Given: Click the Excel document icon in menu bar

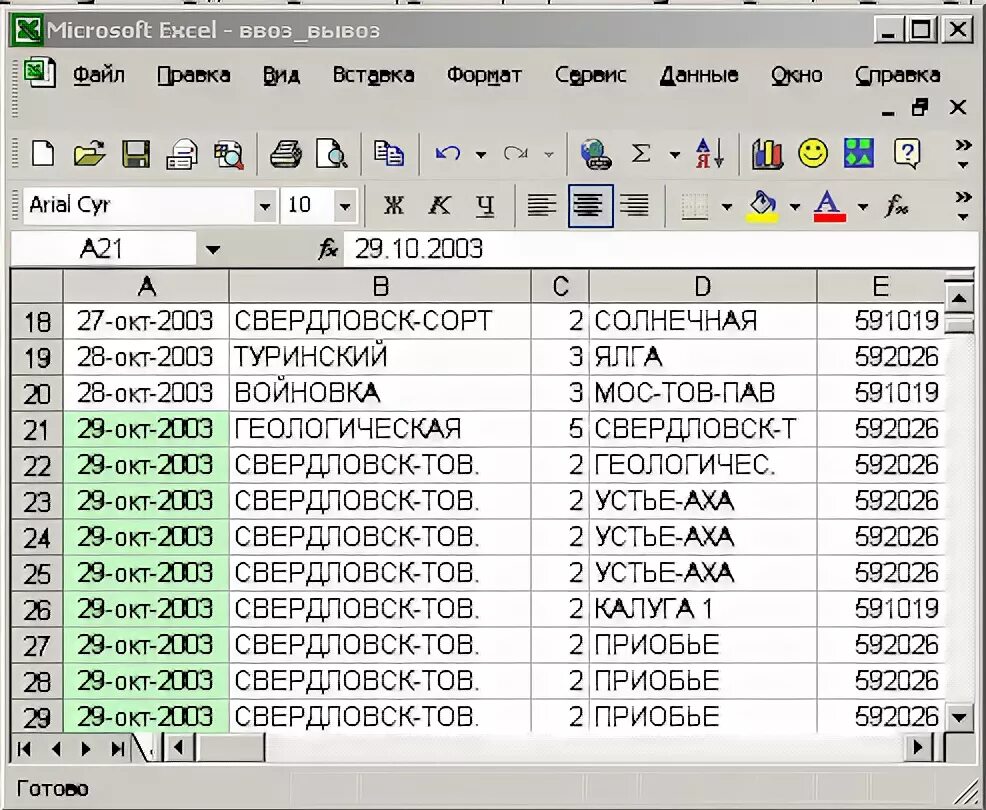Looking at the screenshot, I should tap(40, 73).
